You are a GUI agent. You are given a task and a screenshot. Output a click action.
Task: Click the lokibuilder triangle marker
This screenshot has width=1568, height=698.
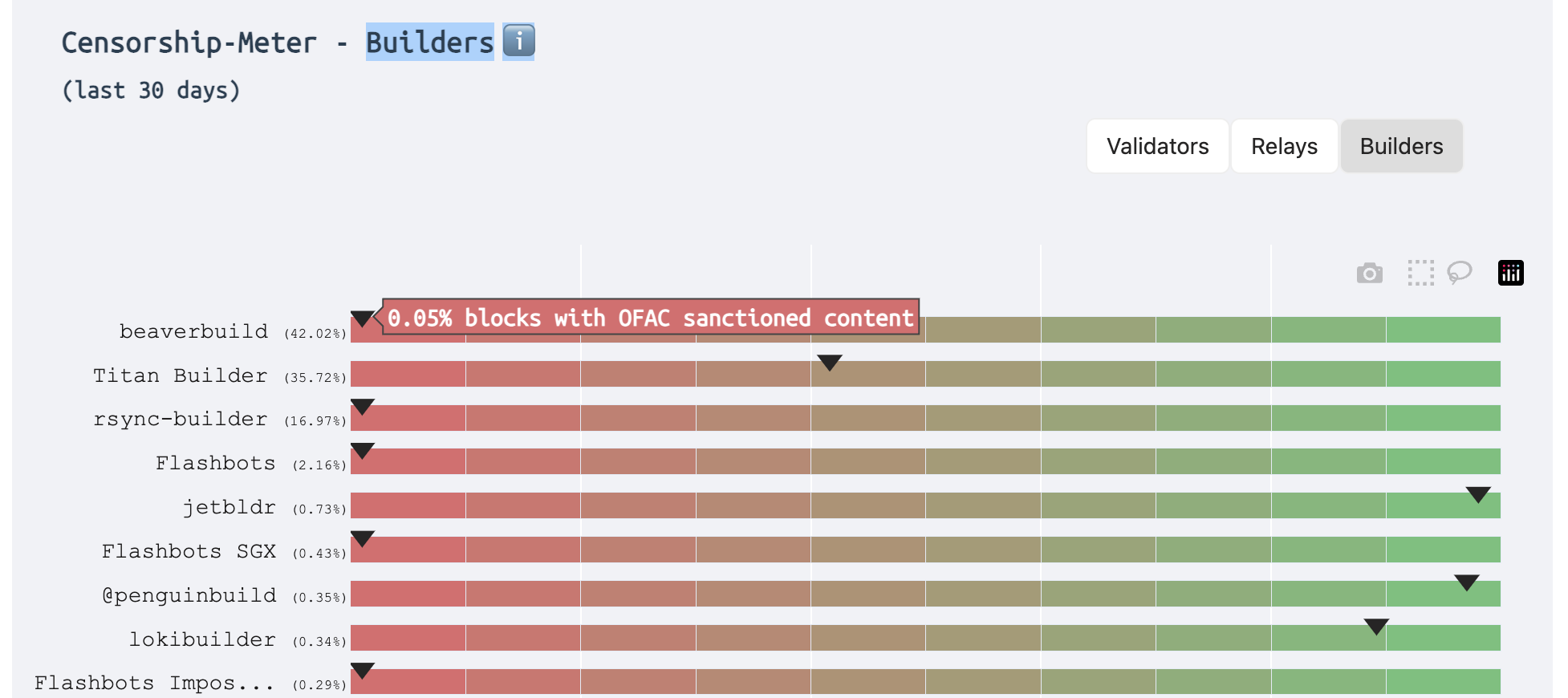(1375, 626)
